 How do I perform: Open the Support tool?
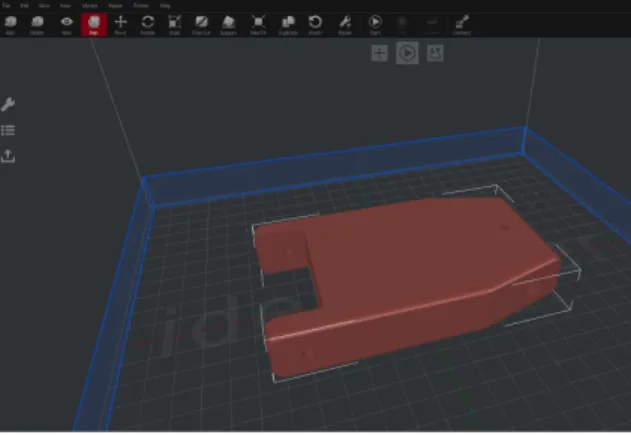[229, 25]
